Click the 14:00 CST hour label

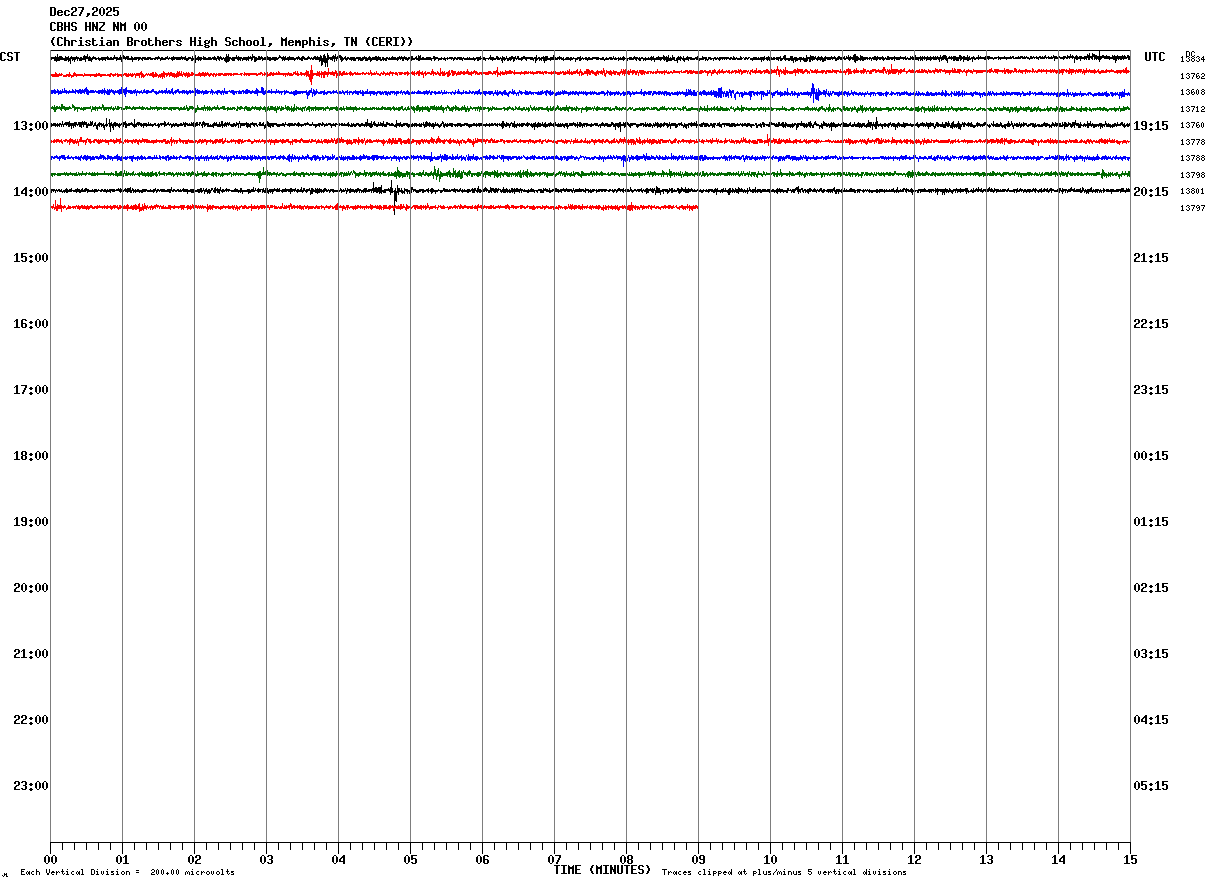click(x=30, y=191)
